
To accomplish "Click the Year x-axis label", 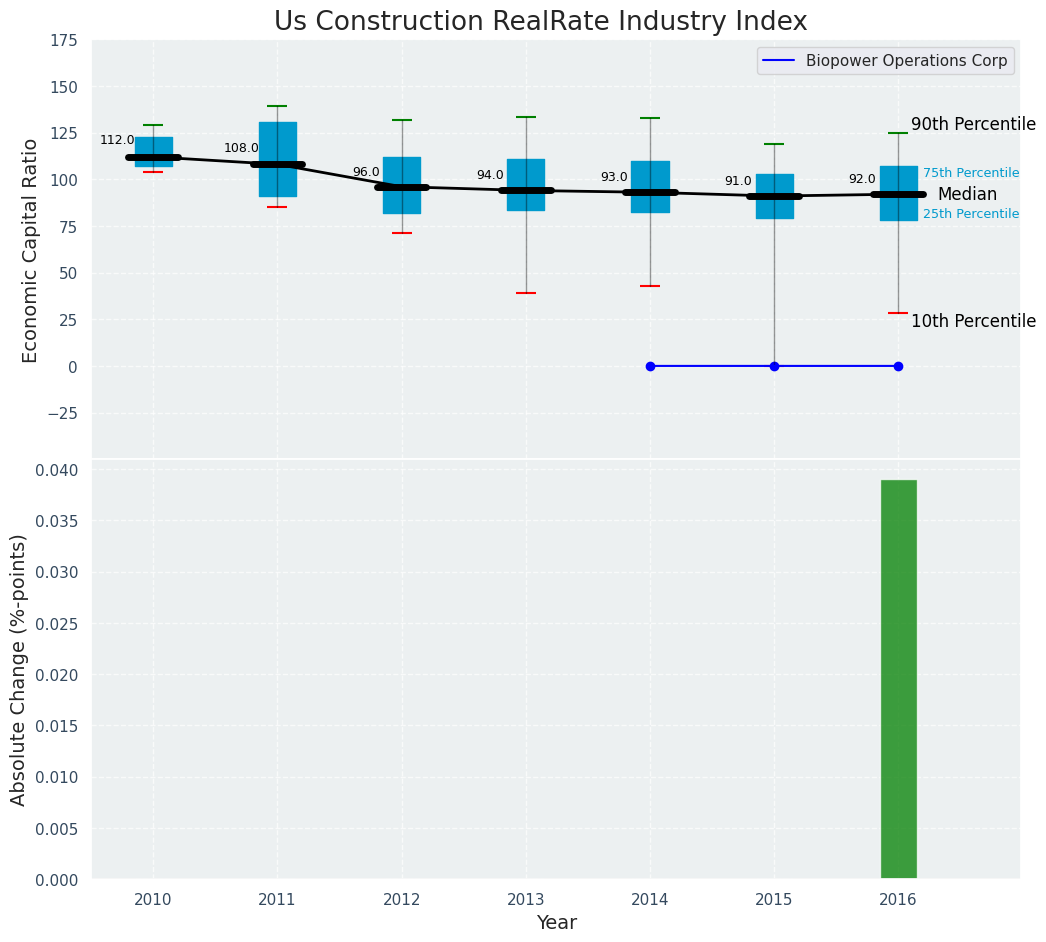I will click(556, 923).
